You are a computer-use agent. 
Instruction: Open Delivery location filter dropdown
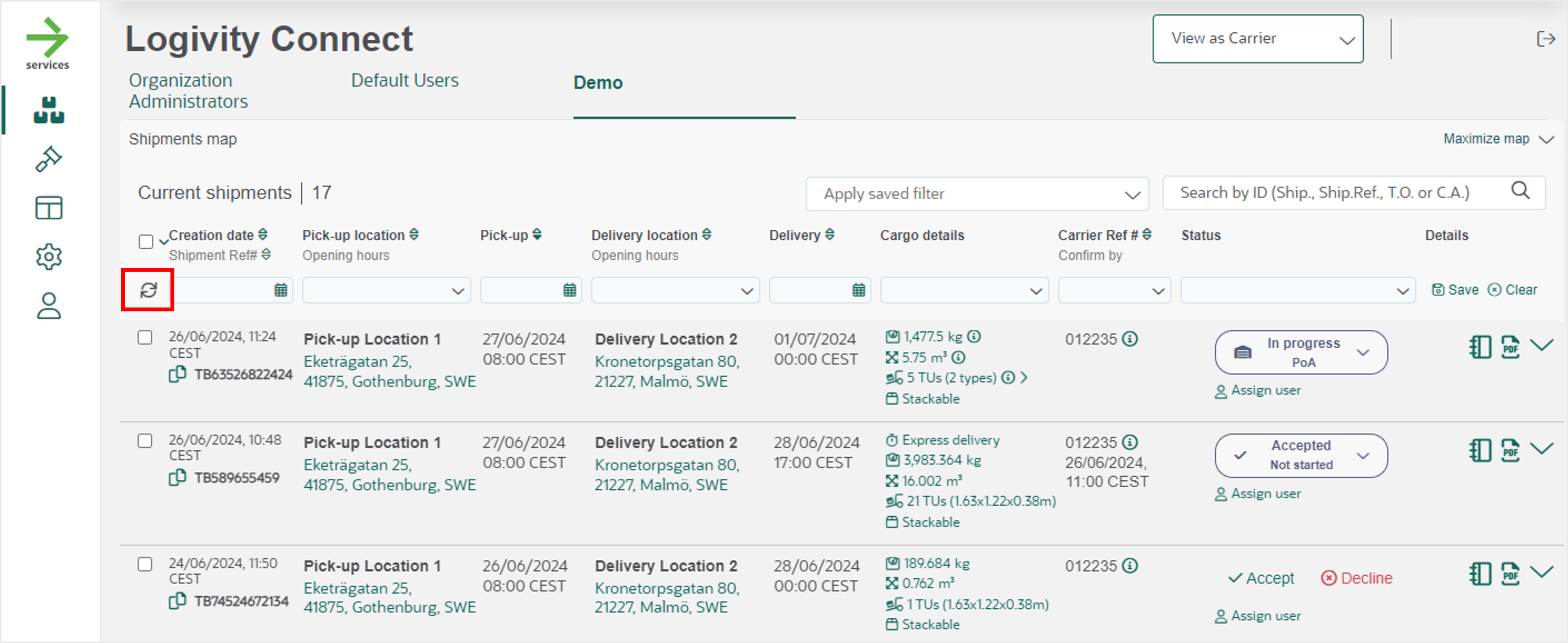pos(675,290)
